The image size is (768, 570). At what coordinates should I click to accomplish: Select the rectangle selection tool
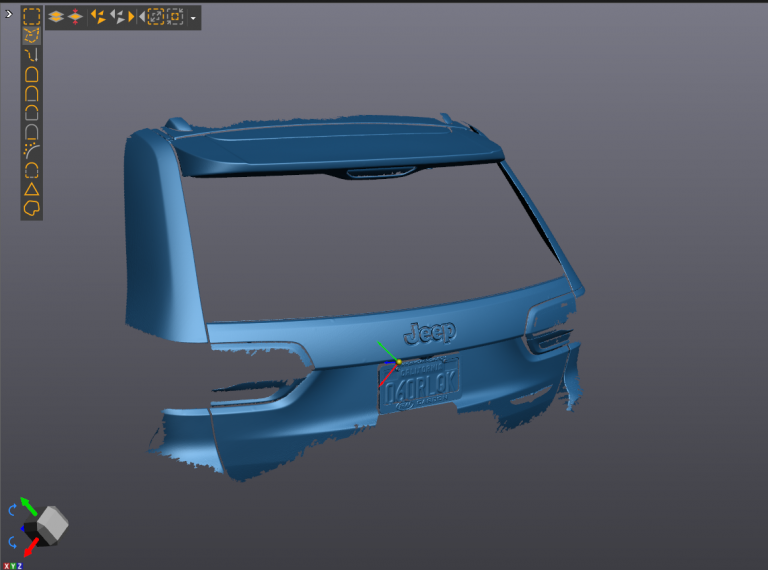(32, 17)
